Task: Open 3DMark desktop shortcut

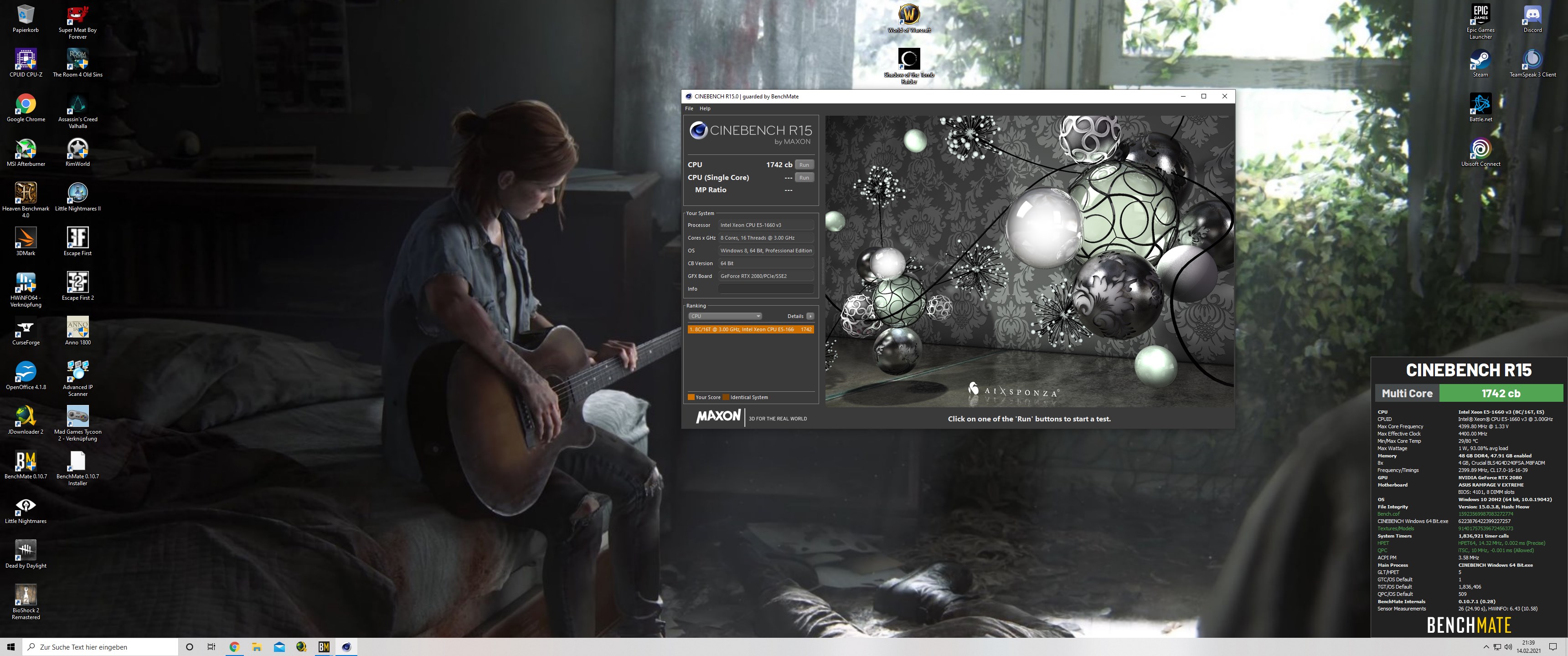Action: tap(26, 241)
